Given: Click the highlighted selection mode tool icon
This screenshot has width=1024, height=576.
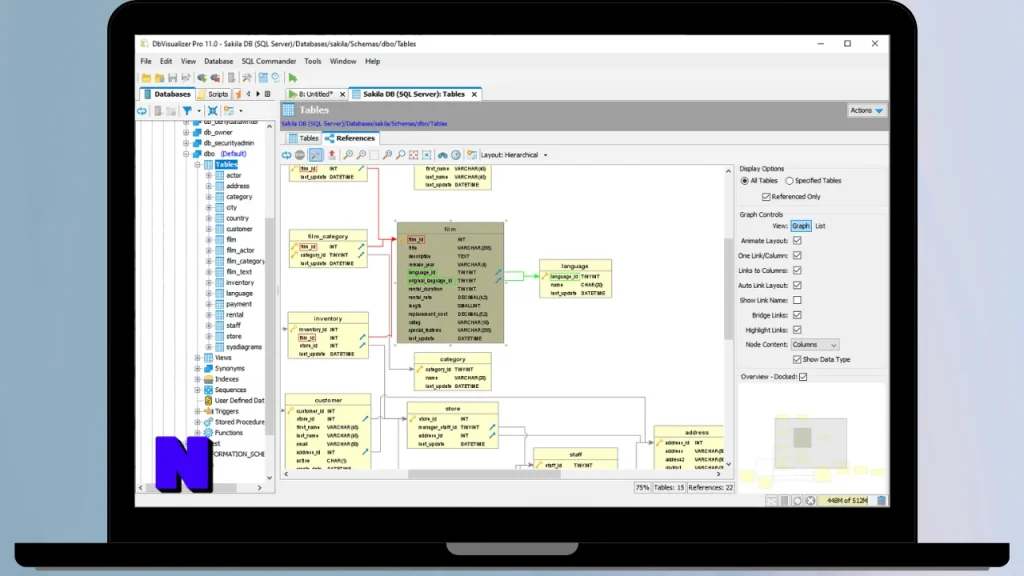Looking at the screenshot, I should click(x=315, y=155).
